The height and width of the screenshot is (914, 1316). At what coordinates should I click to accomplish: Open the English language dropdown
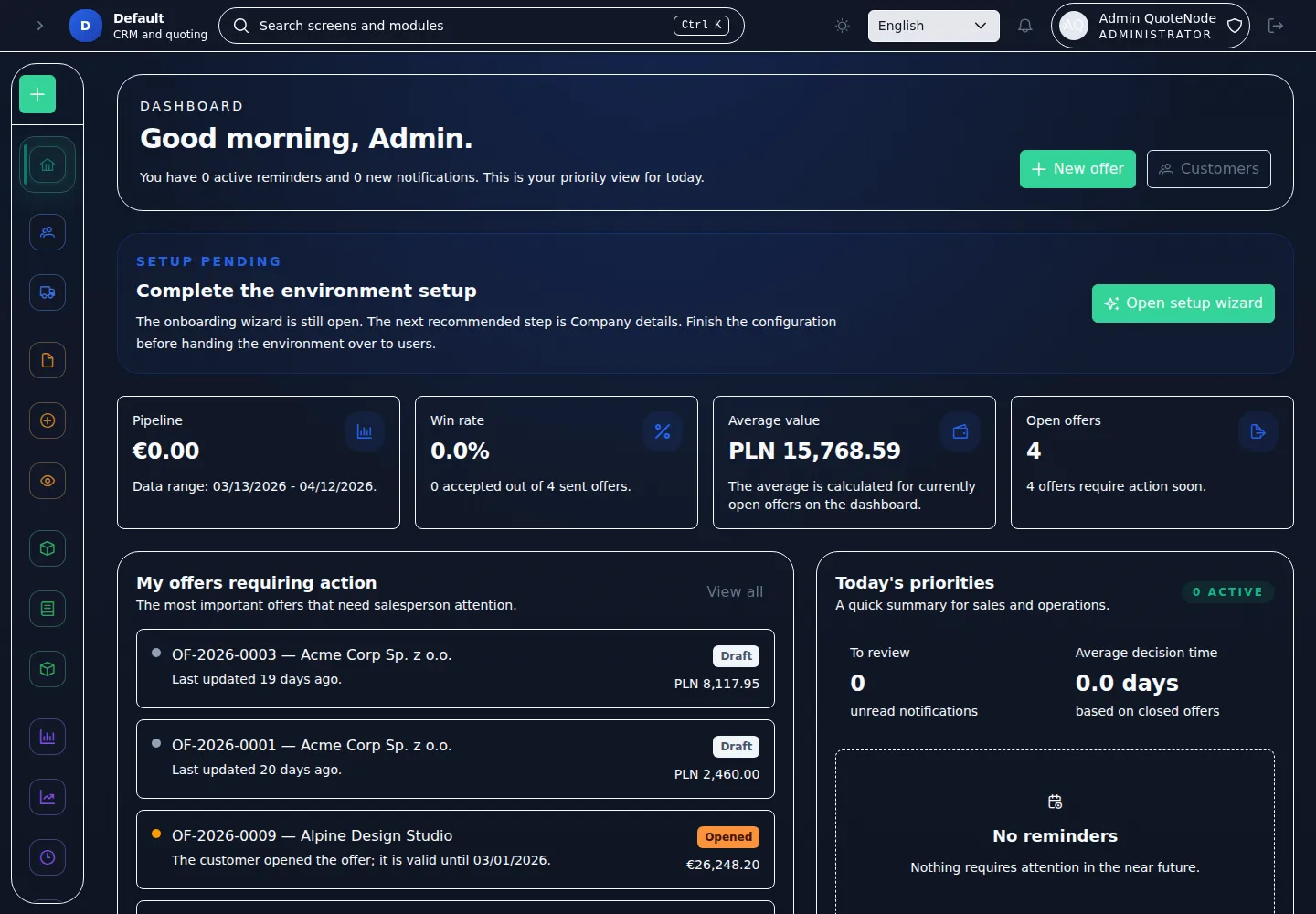pyautogui.click(x=933, y=26)
